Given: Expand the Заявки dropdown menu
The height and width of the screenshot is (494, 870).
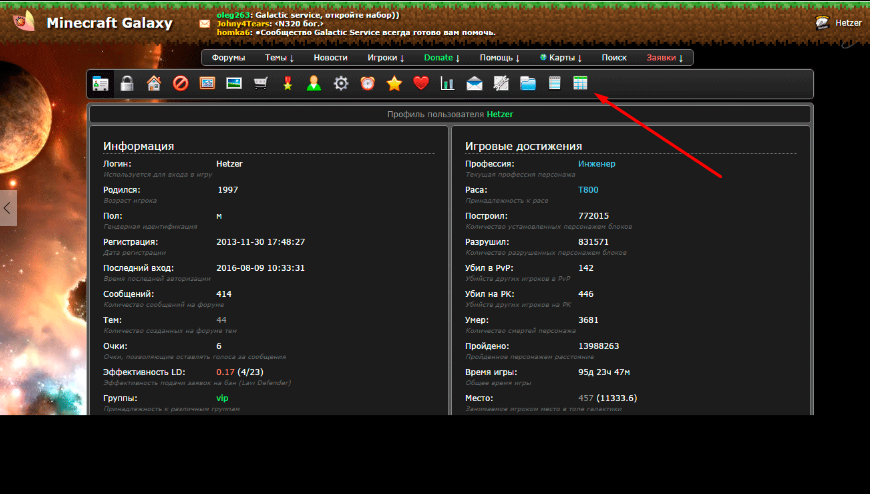Looking at the screenshot, I should [x=665, y=58].
